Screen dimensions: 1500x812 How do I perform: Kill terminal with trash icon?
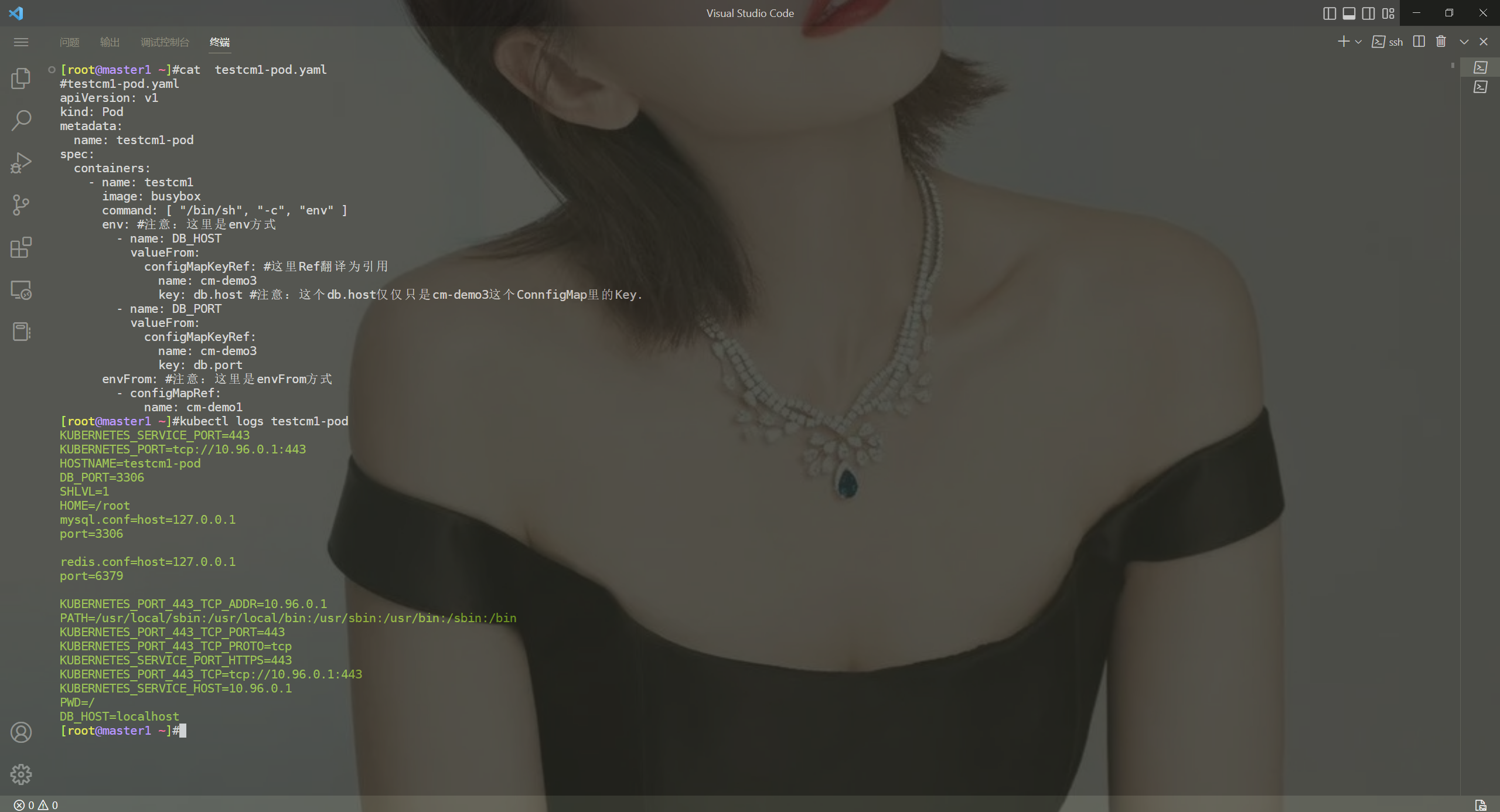(1441, 42)
